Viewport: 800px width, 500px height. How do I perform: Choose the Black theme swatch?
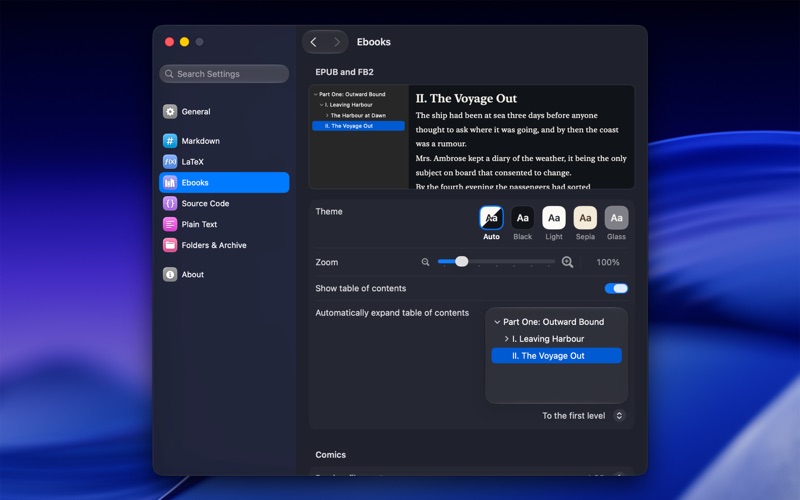pos(522,218)
